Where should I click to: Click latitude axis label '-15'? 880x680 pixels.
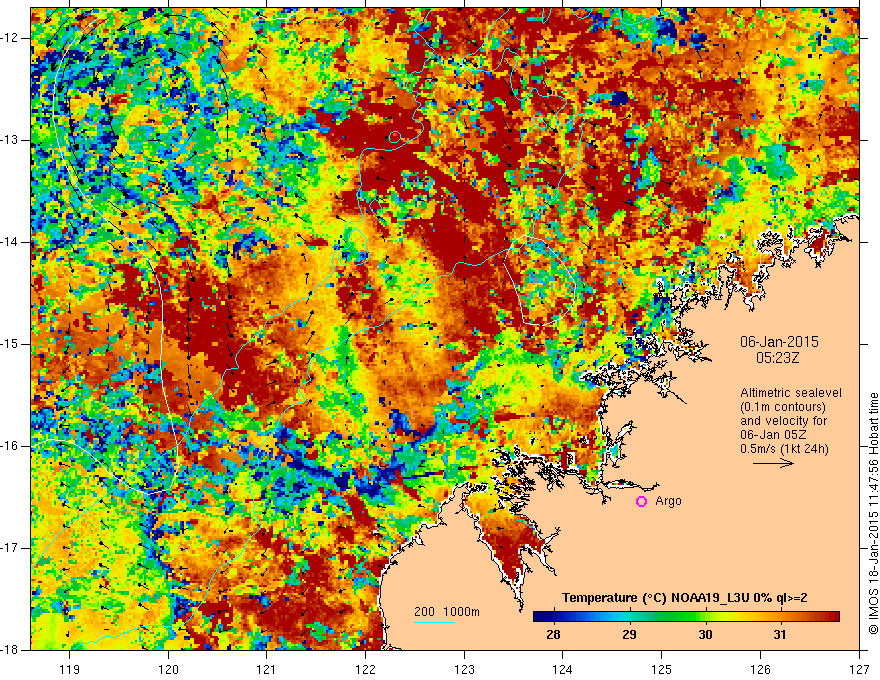pyautogui.click(x=11, y=344)
